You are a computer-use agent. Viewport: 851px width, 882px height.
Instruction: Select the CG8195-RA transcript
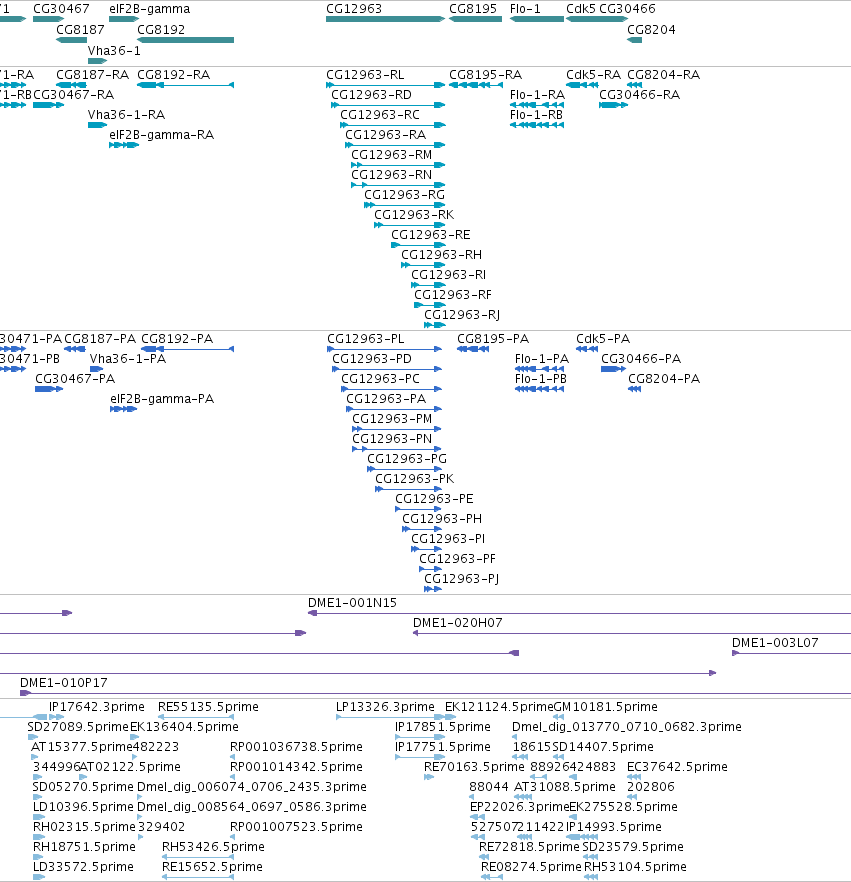click(x=476, y=85)
